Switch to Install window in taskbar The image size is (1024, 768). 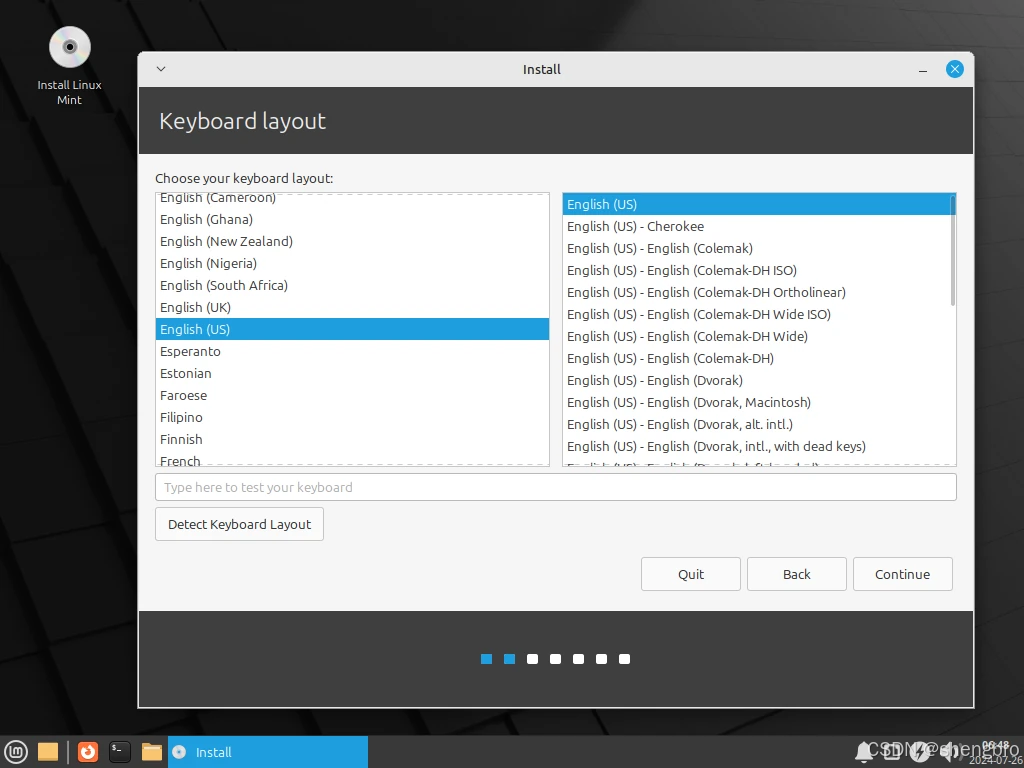pos(267,752)
